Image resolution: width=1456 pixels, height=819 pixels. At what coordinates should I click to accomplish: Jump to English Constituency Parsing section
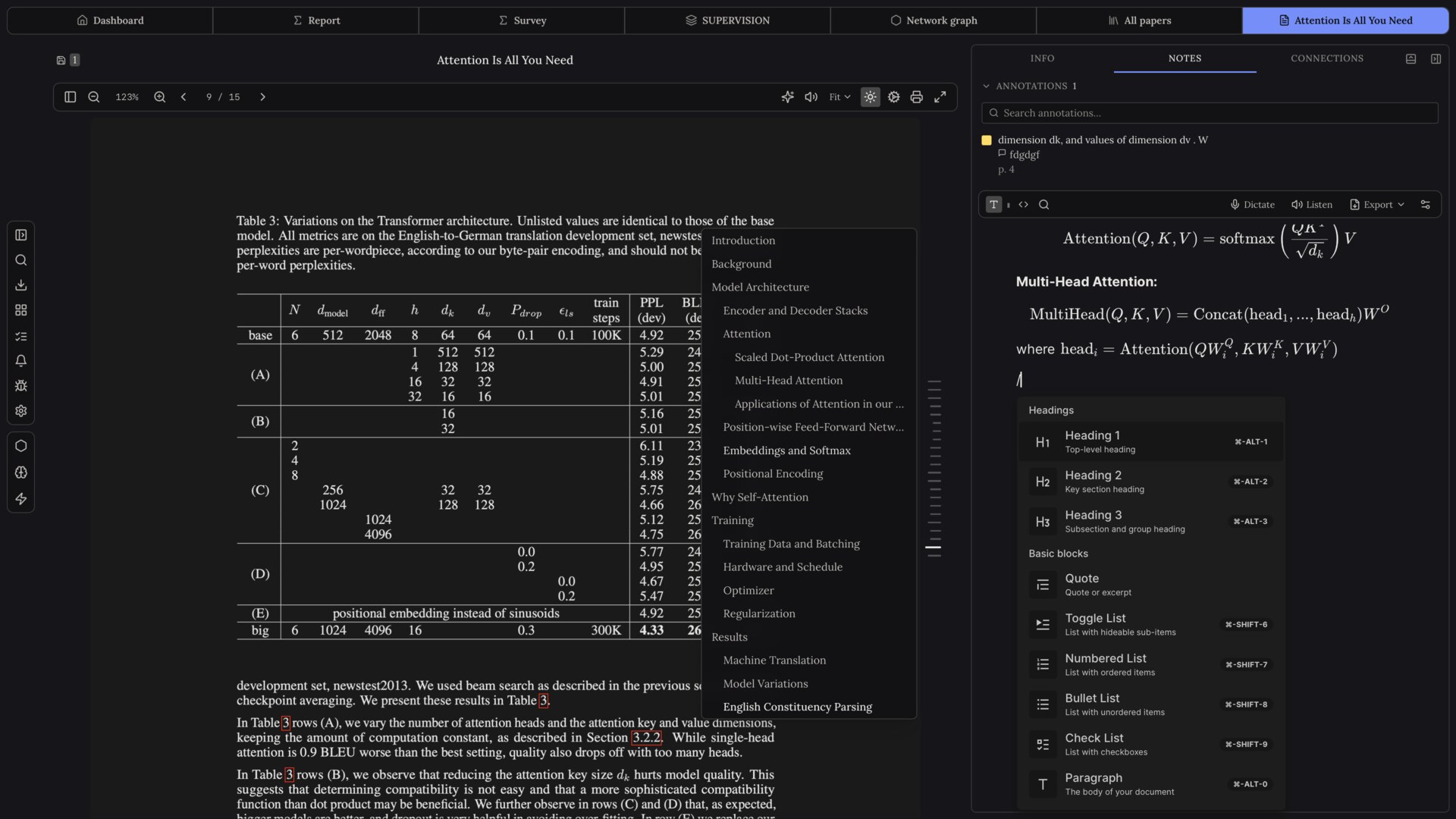click(797, 707)
